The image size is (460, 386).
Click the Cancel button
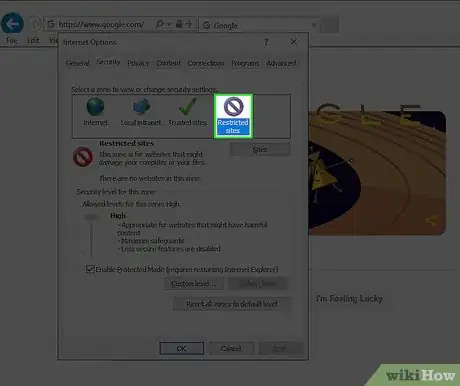231,349
